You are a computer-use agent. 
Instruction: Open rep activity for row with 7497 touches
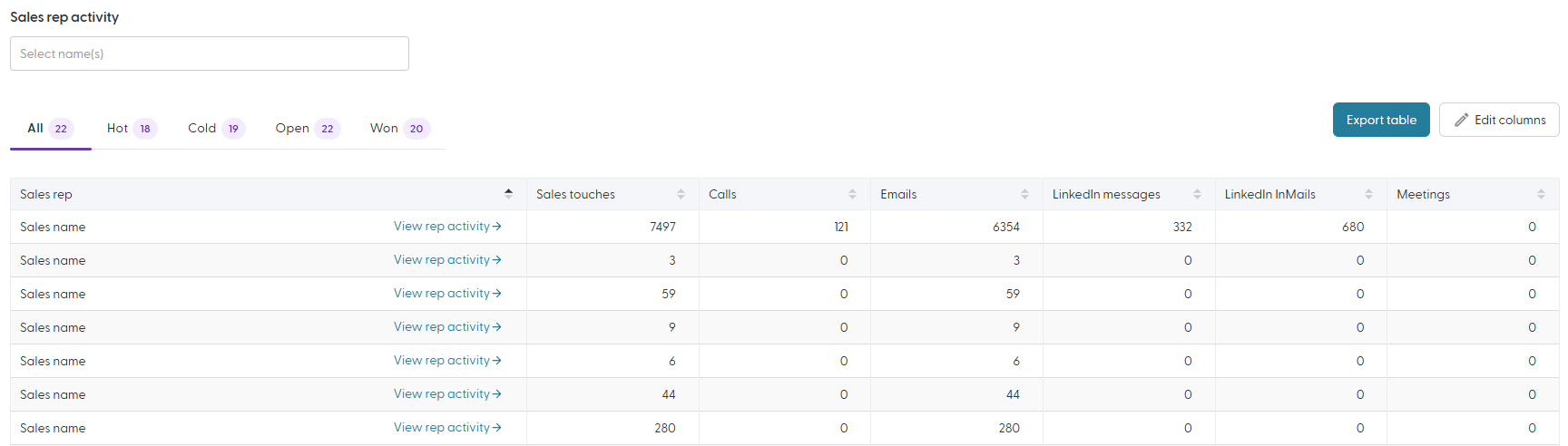(x=447, y=227)
